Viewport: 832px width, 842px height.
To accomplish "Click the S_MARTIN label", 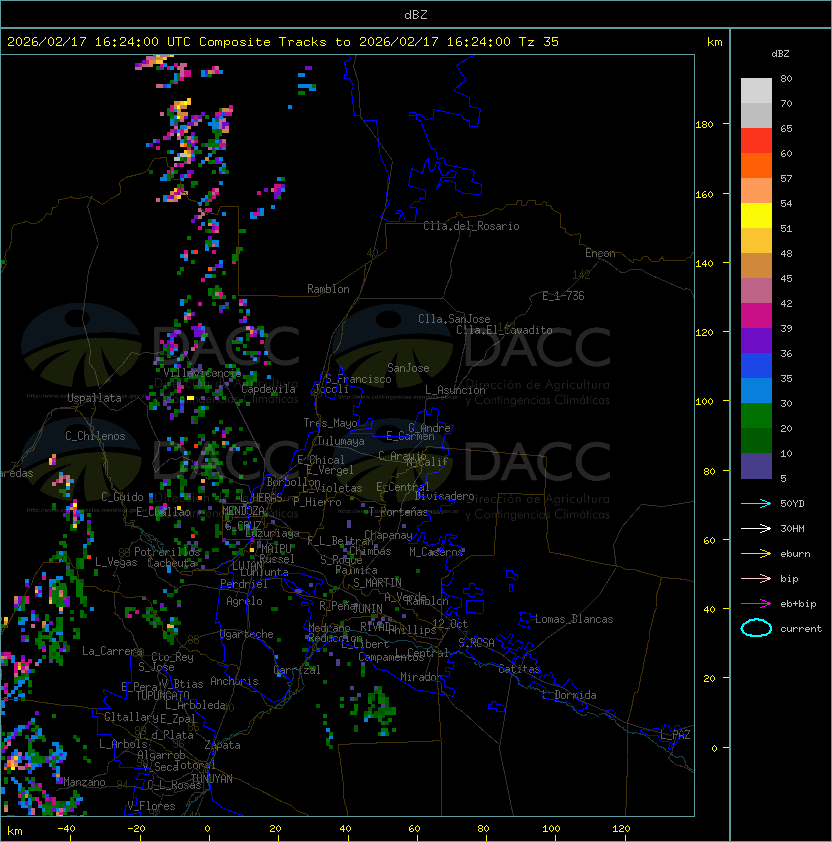I will click(377, 583).
